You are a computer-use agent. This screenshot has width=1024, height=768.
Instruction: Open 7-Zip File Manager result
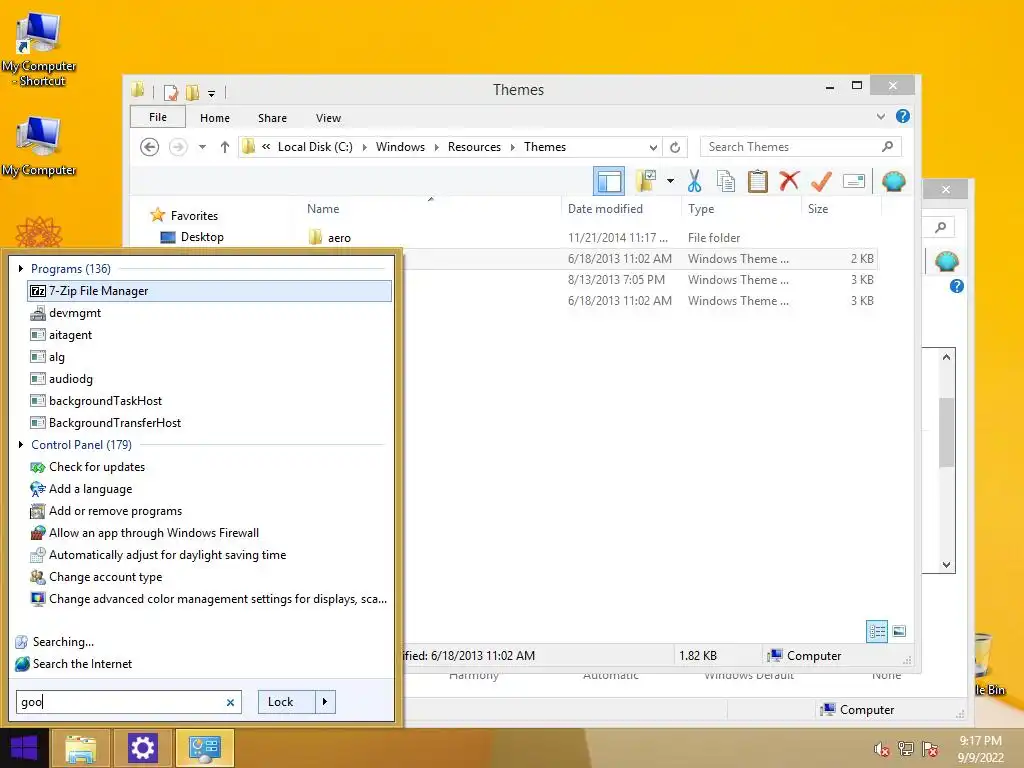[x=209, y=291]
